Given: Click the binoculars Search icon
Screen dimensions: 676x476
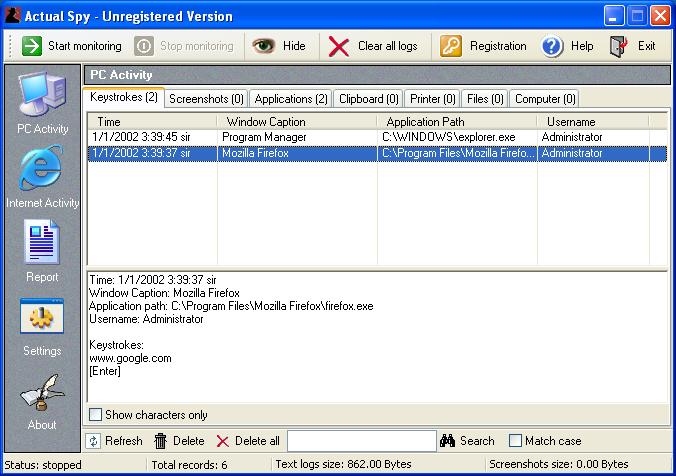Looking at the screenshot, I should tap(448, 441).
